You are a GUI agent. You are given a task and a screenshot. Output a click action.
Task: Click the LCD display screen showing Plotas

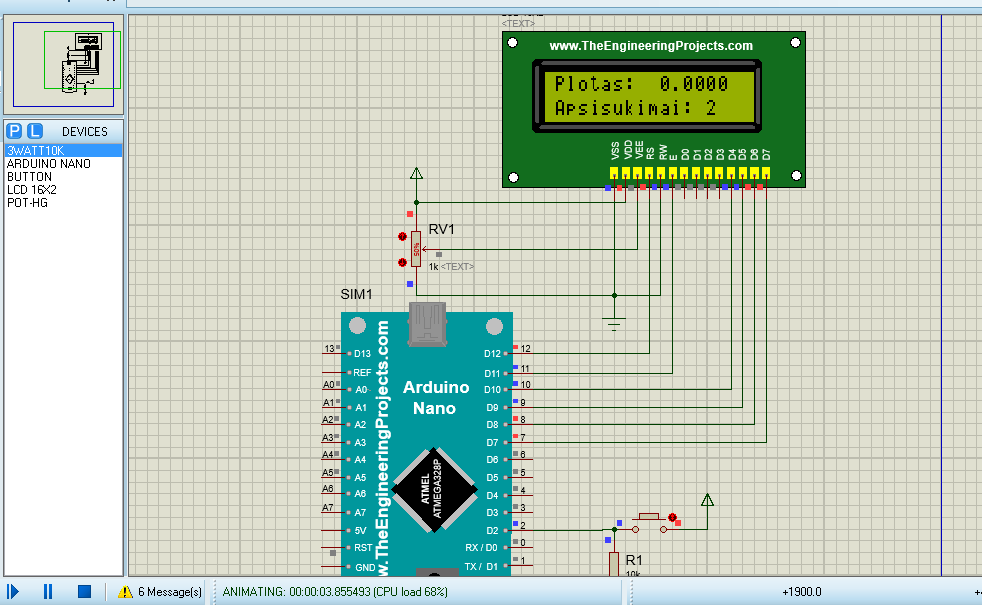[647, 96]
